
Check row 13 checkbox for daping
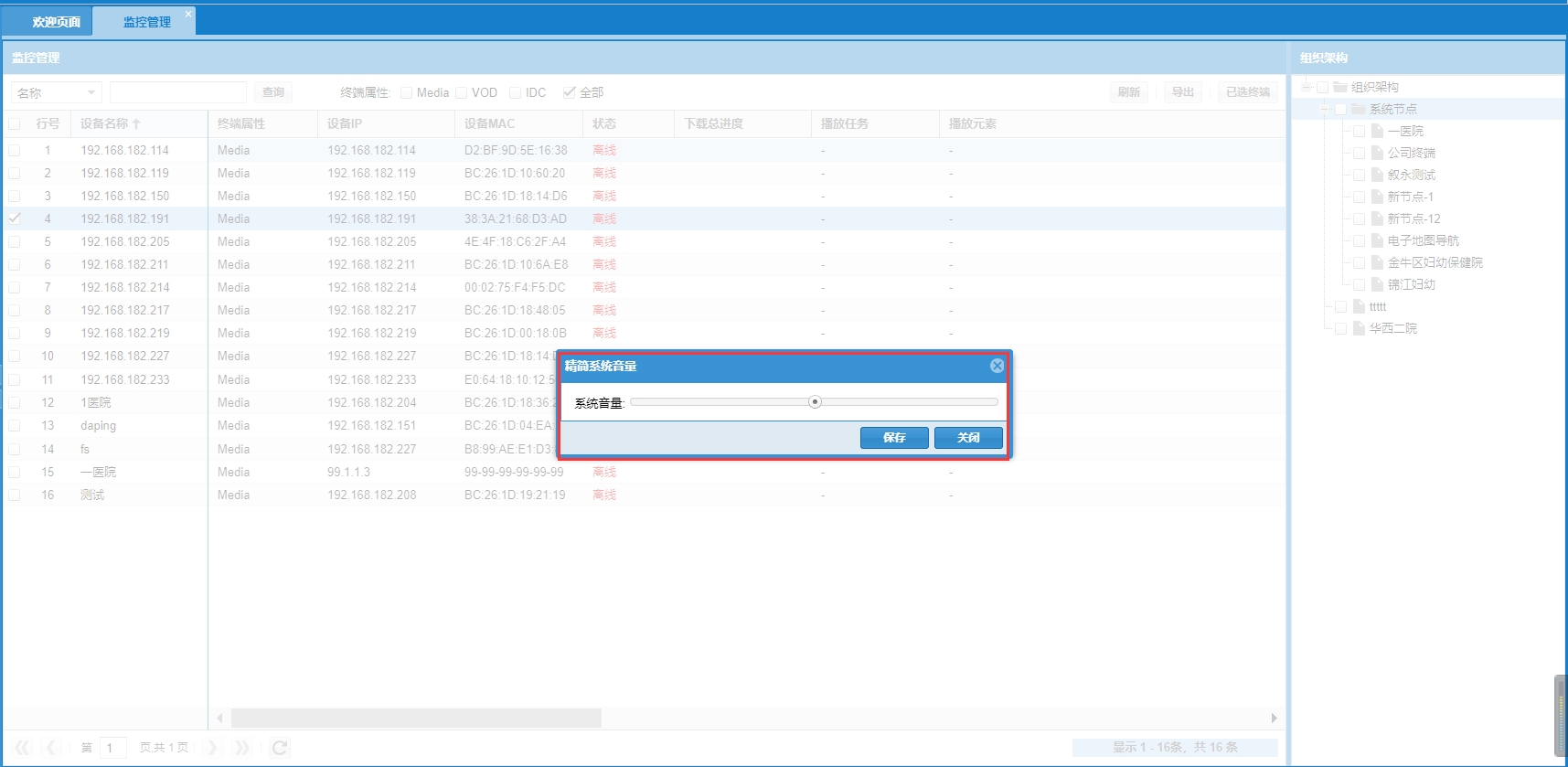tap(15, 425)
